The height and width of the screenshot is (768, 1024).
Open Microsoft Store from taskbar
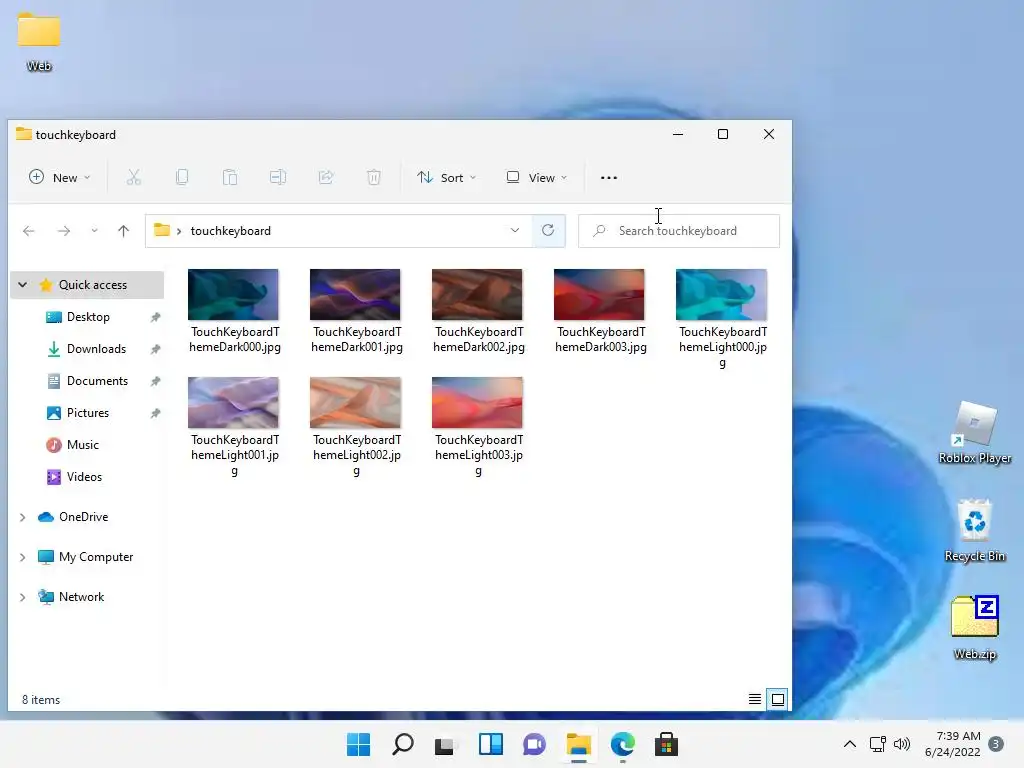tap(666, 744)
